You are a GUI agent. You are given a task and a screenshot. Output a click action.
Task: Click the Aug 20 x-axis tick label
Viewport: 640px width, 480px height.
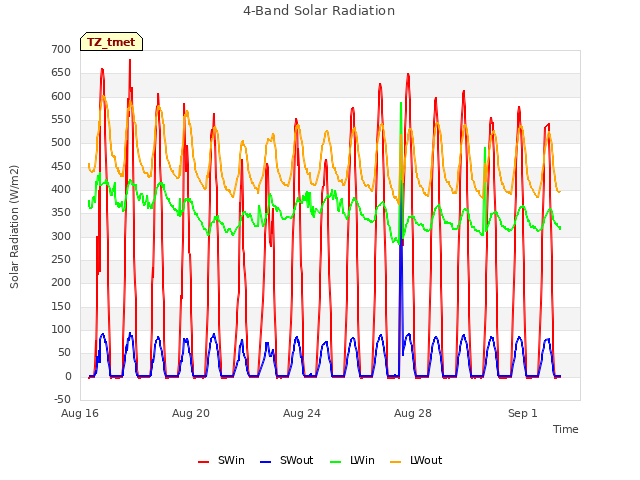click(x=191, y=413)
